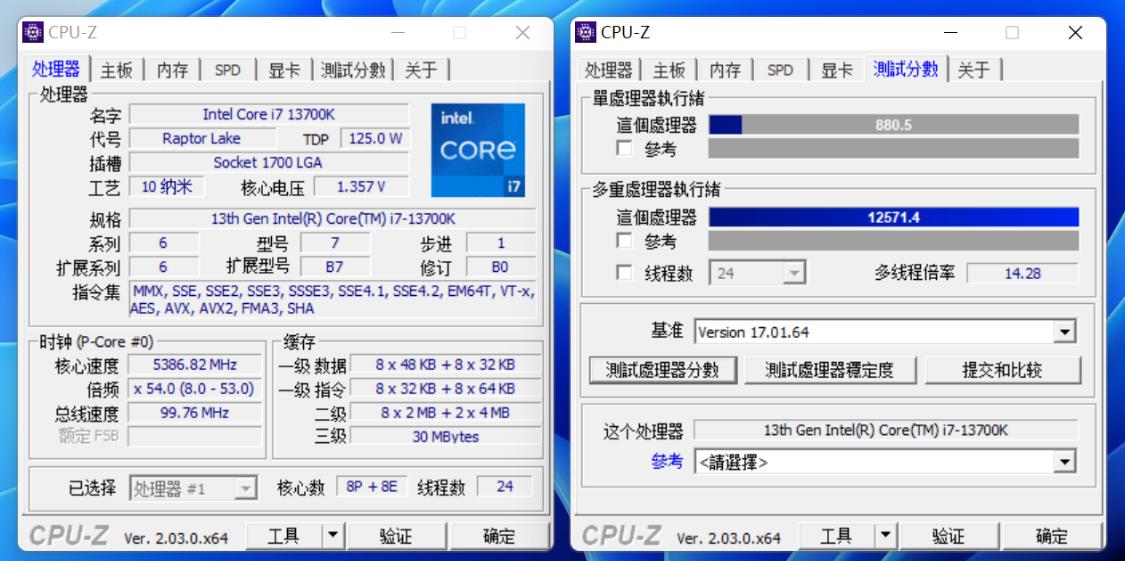Click 測試處理器分數 button
Viewport: 1125px width, 561px height.
[663, 370]
